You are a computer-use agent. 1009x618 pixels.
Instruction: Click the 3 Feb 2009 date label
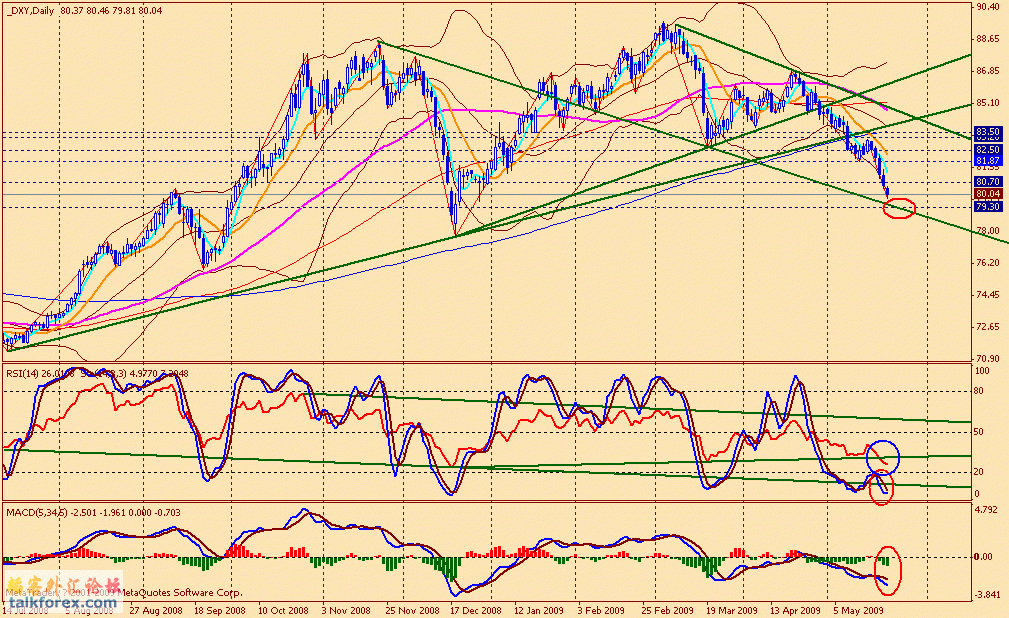point(601,610)
